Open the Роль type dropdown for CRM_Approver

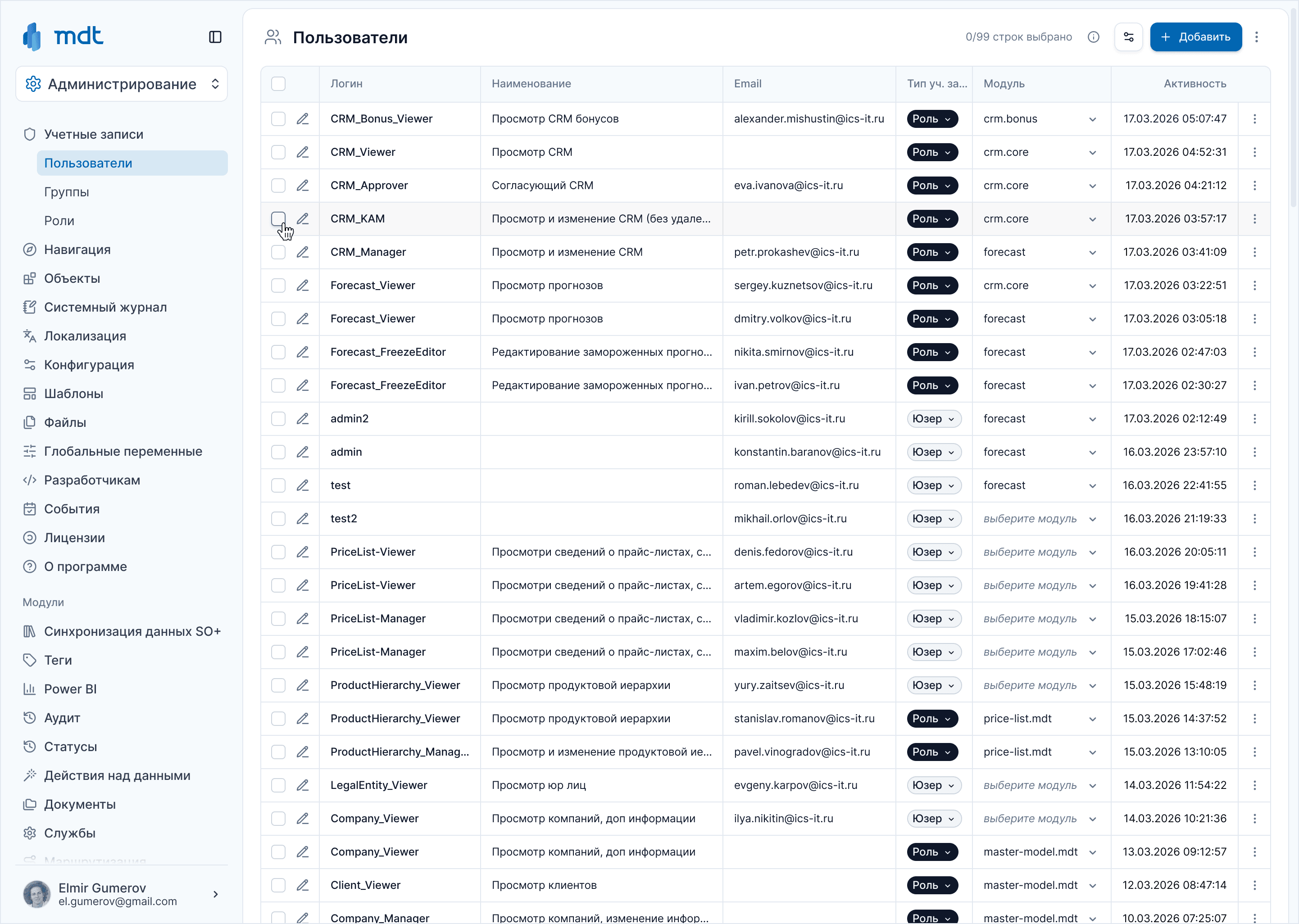(932, 186)
